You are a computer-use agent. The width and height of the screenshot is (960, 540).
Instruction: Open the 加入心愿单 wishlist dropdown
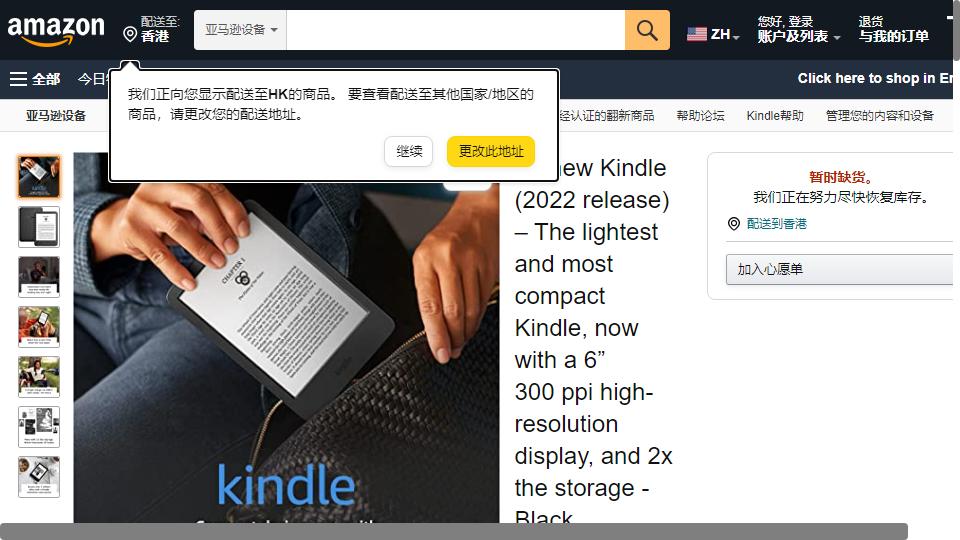[839, 269]
